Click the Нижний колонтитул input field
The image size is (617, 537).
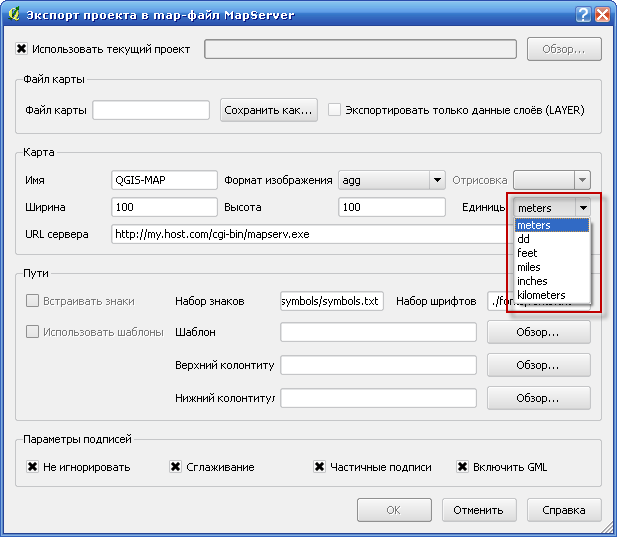tap(378, 398)
